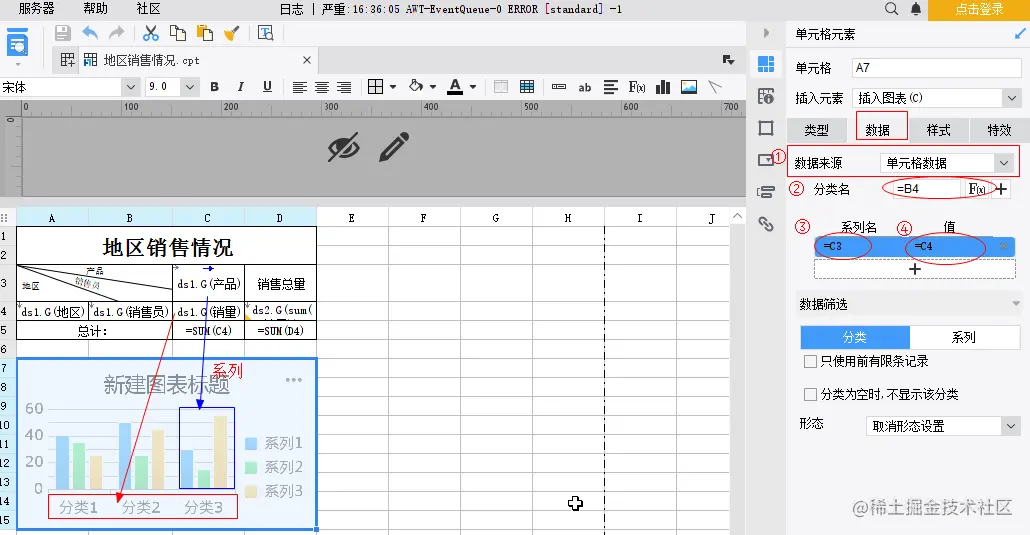The height and width of the screenshot is (535, 1030).
Task: Align cell text right
Action: pos(344,87)
